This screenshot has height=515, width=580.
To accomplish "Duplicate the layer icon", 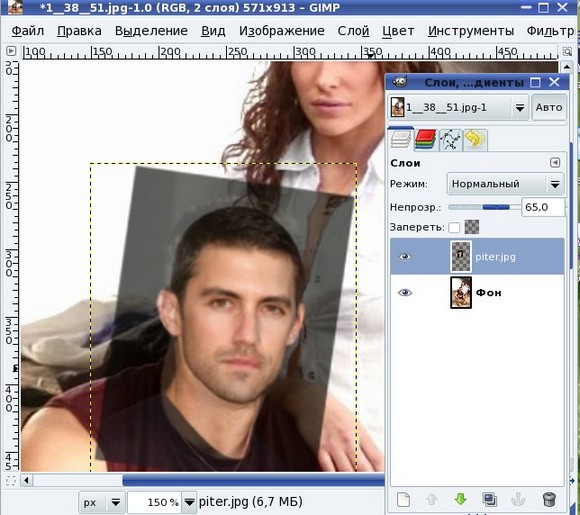I will [x=489, y=499].
